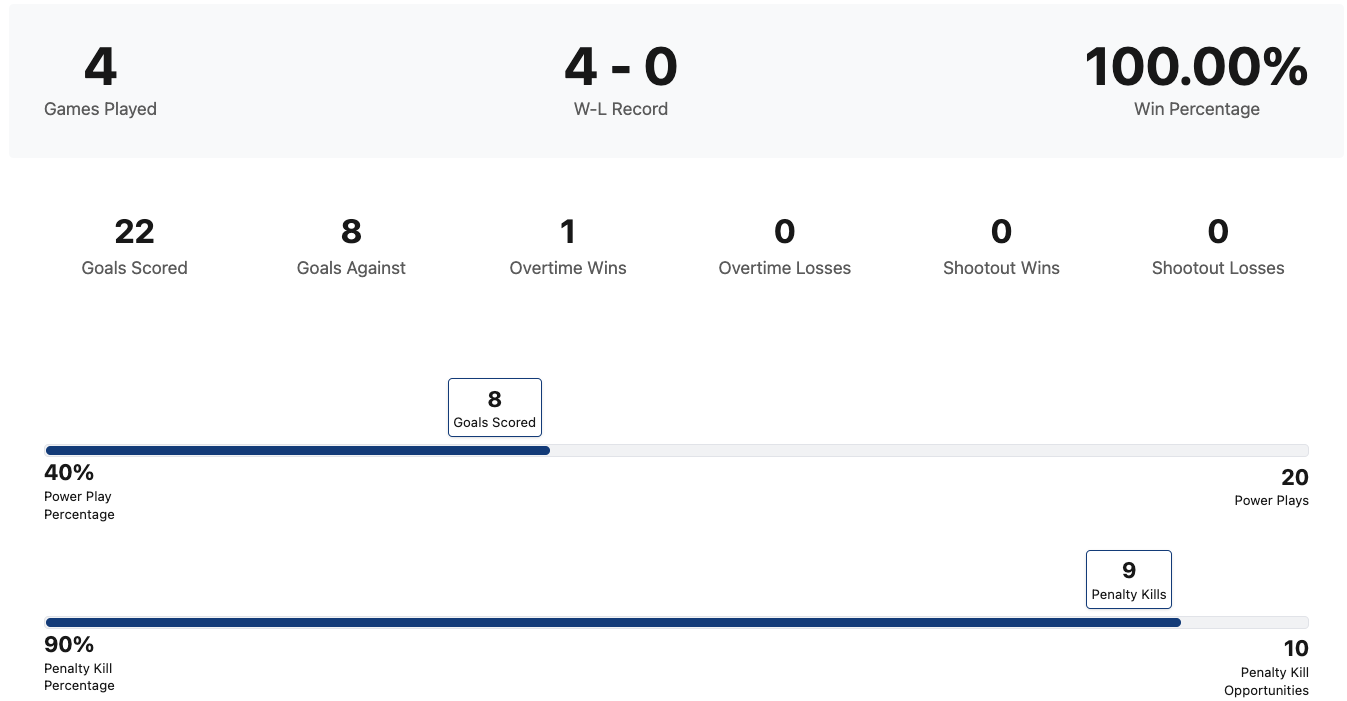Click the 9 Penalty Kills callout box
The image size is (1347, 701).
(x=1129, y=580)
